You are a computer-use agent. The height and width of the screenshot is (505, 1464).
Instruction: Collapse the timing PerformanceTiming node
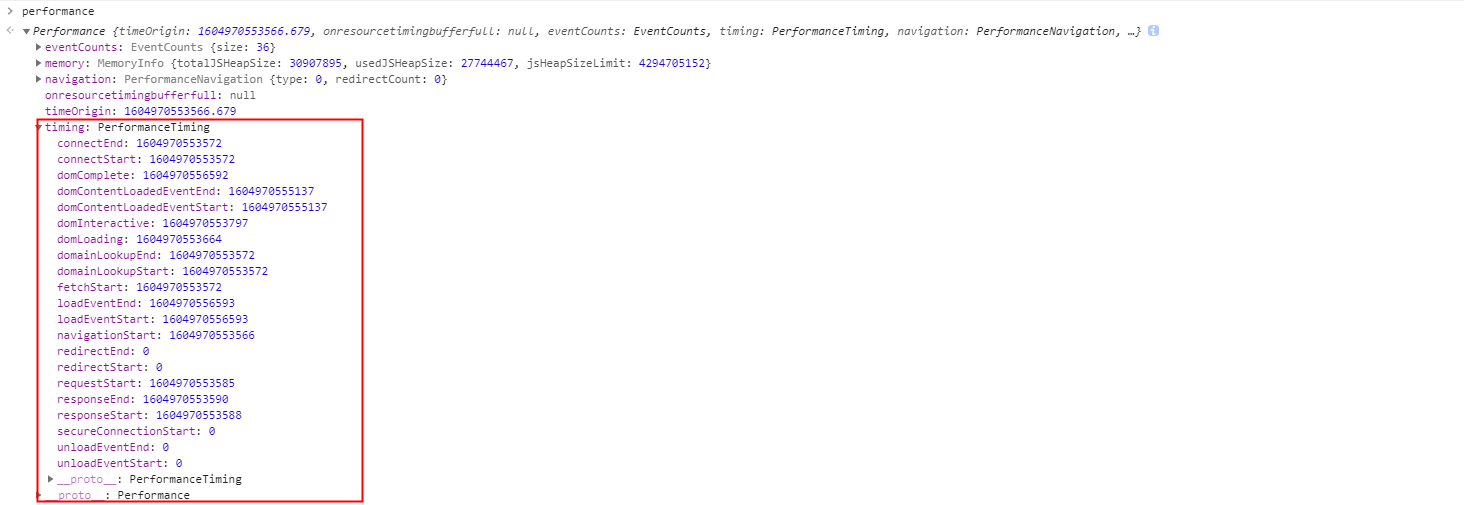coord(39,127)
